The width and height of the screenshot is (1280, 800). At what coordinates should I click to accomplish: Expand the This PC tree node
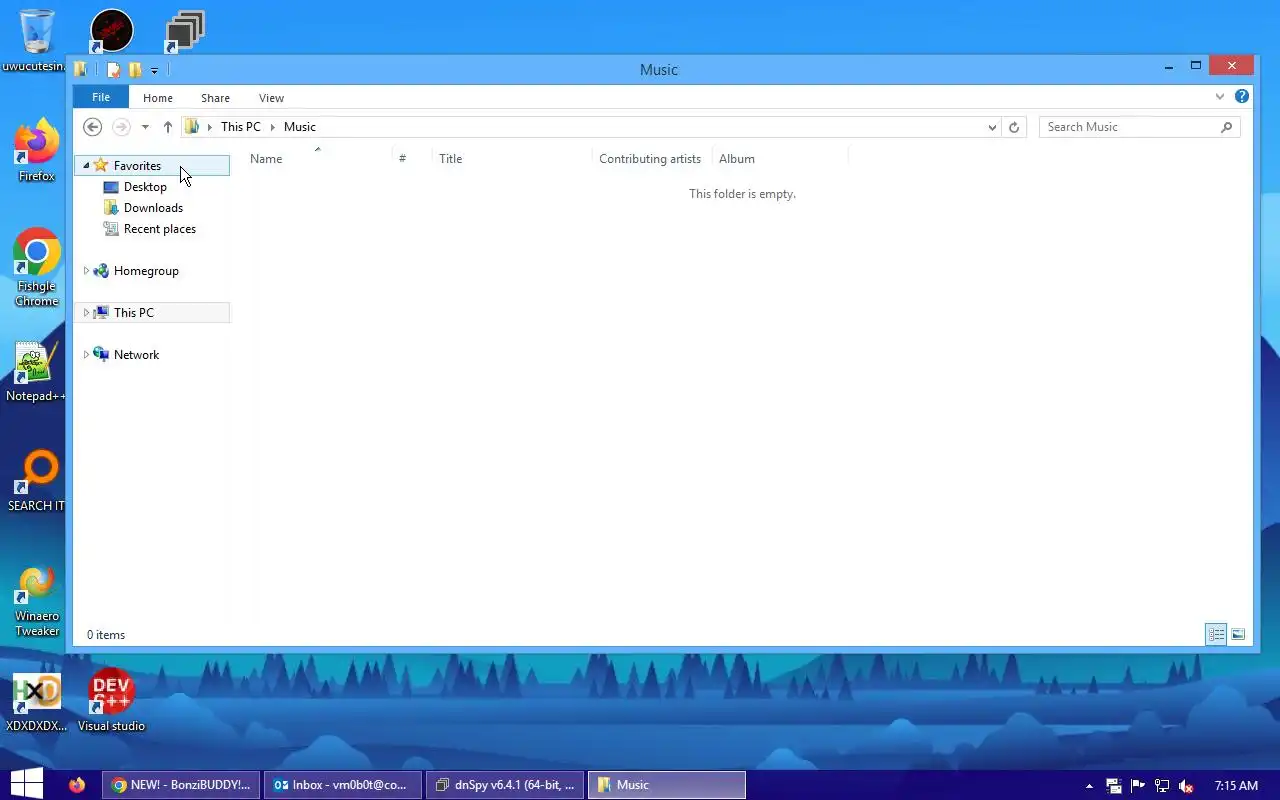(86, 313)
